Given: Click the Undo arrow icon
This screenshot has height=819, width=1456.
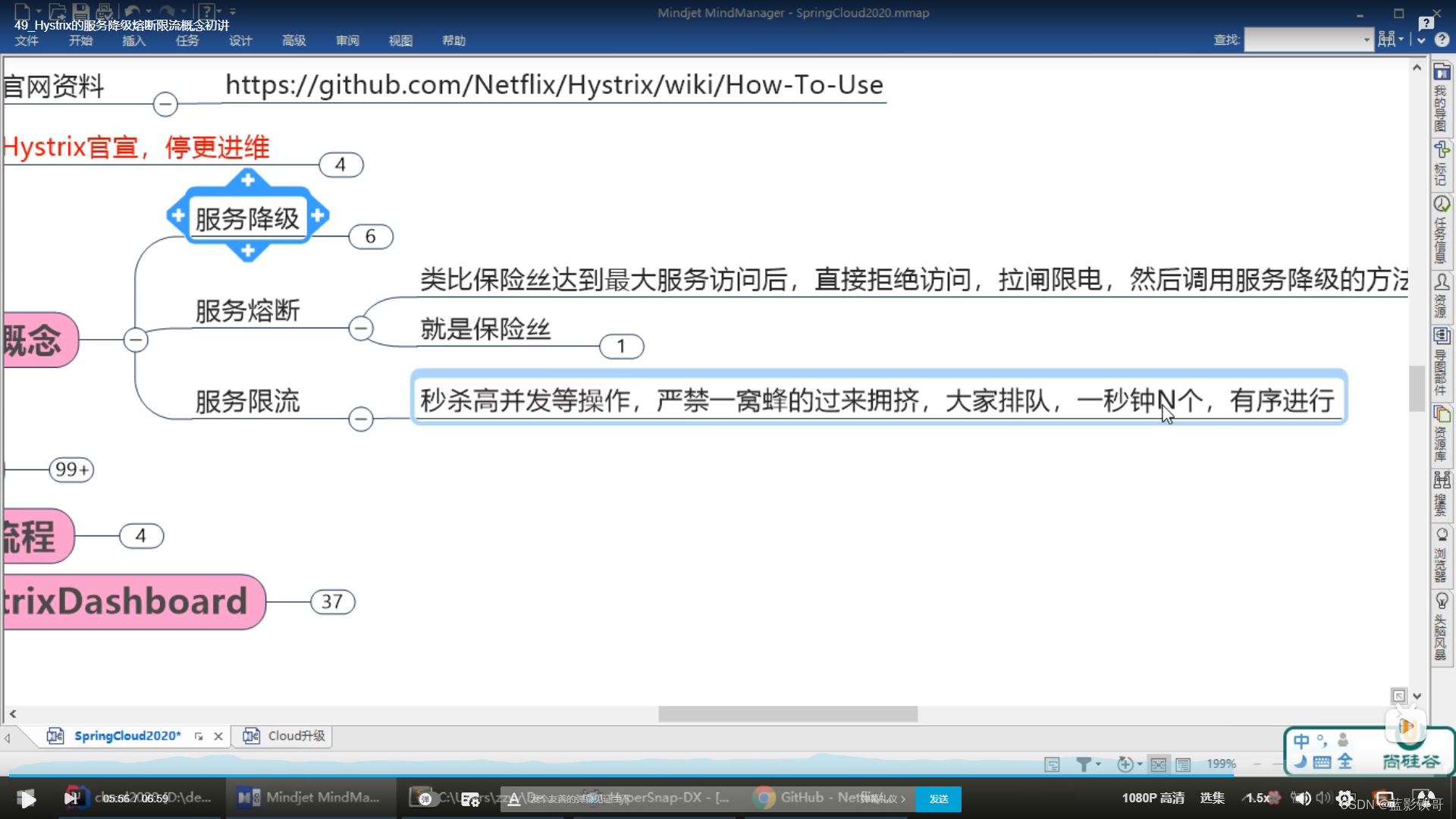Looking at the screenshot, I should [x=132, y=11].
